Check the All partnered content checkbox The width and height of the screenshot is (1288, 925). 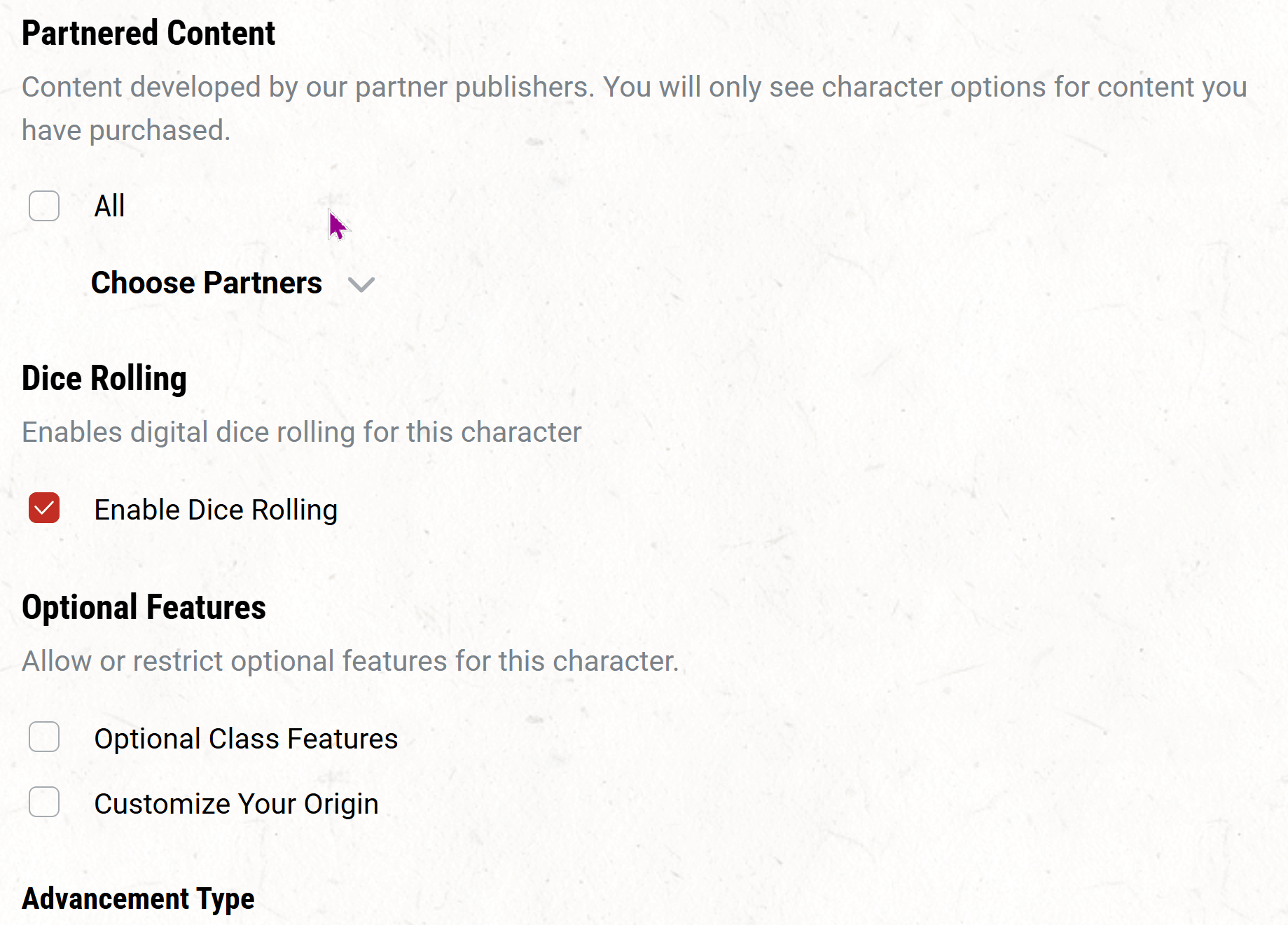44,206
